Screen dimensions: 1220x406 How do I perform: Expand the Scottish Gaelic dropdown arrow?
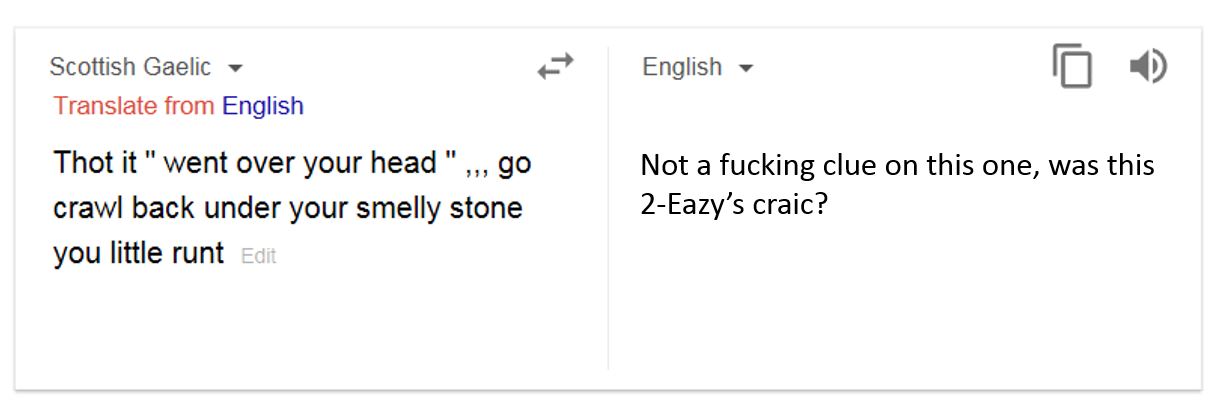236,69
